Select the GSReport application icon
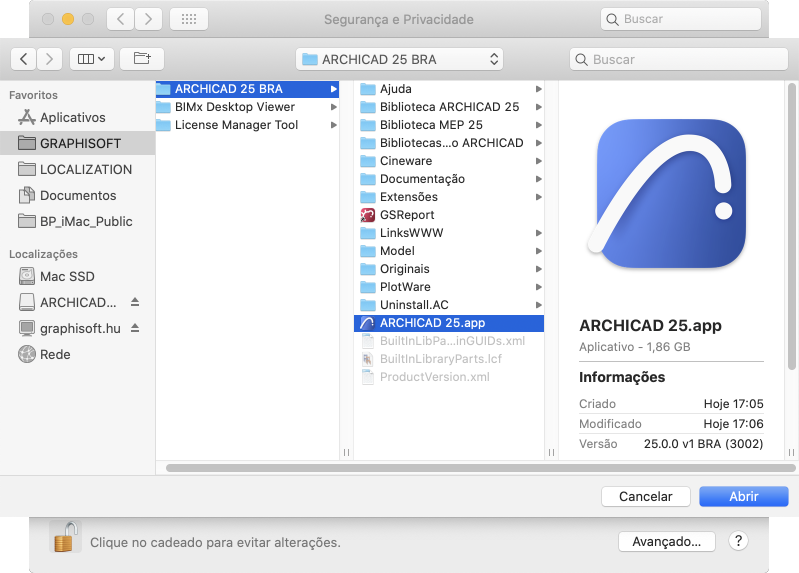This screenshot has height=573, width=799. click(x=367, y=215)
